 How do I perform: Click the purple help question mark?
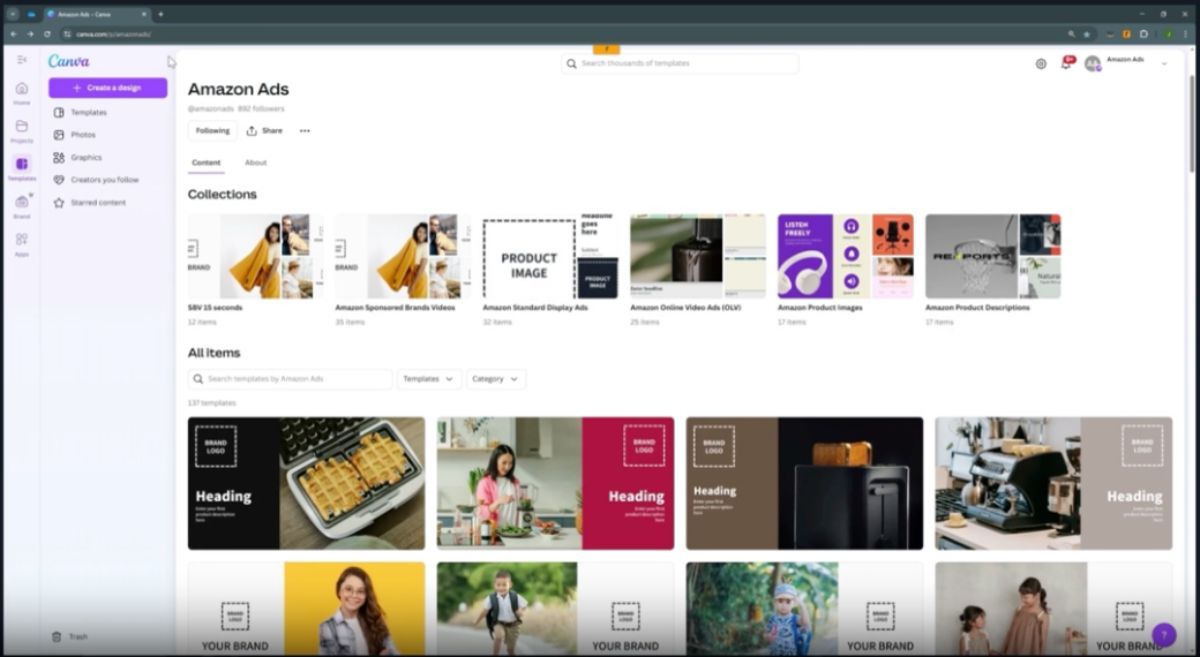[x=1163, y=635]
